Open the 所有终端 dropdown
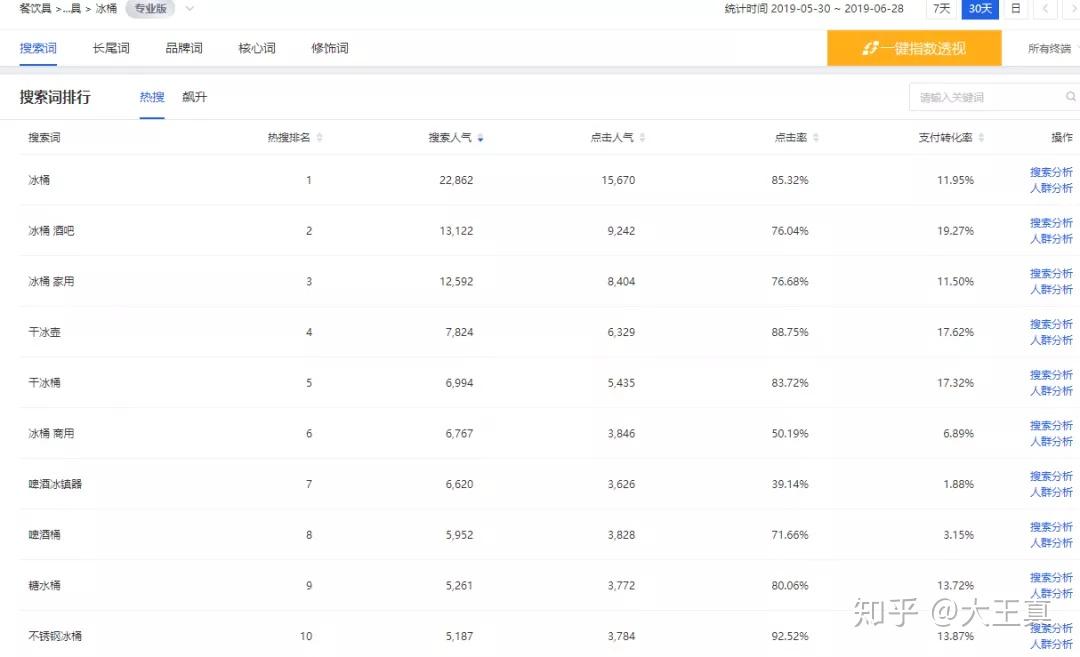The height and width of the screenshot is (657, 1080). (1051, 48)
